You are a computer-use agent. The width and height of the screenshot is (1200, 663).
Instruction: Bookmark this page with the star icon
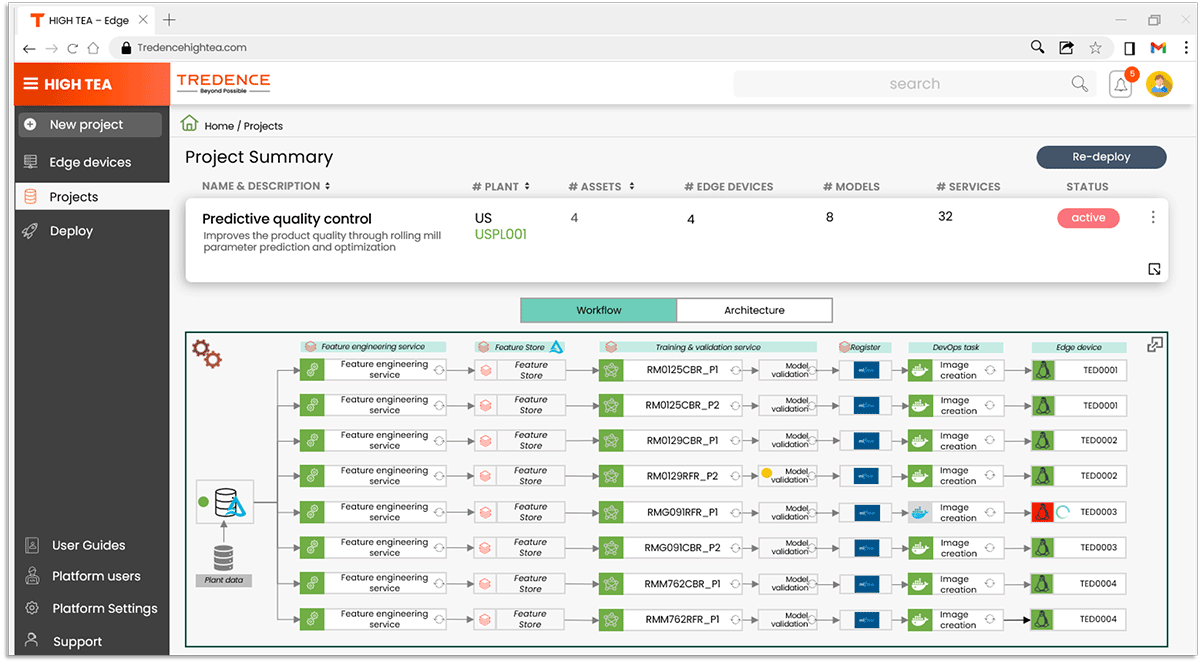coord(1095,47)
